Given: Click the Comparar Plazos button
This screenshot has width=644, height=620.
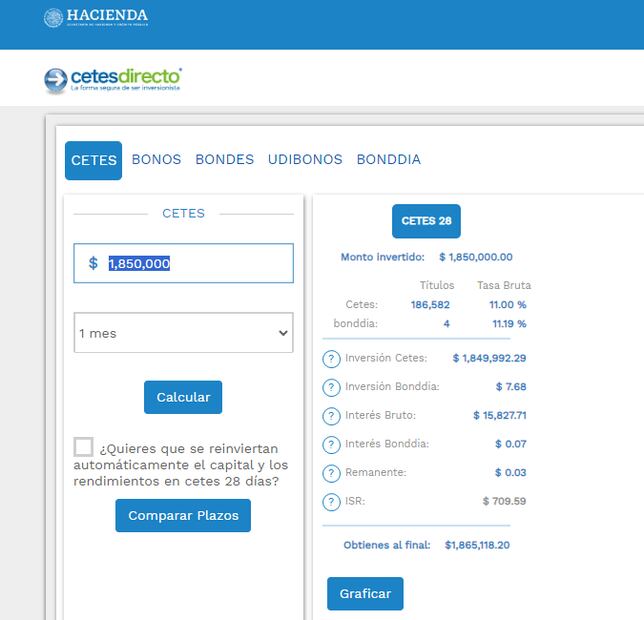Looking at the screenshot, I should [183, 516].
